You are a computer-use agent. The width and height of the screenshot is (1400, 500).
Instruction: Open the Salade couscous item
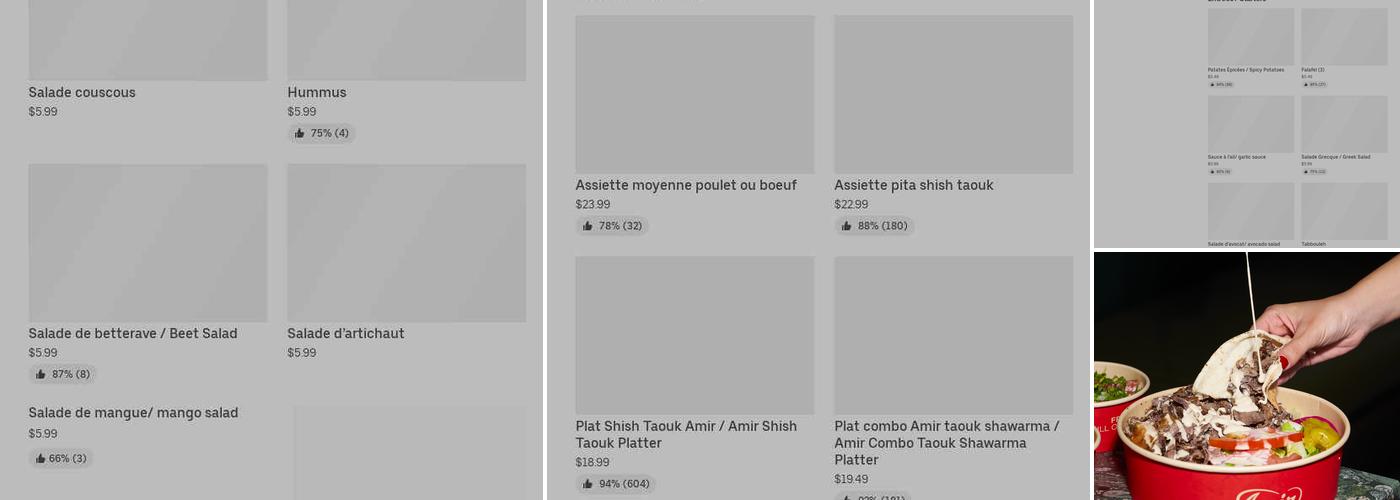click(x=82, y=93)
